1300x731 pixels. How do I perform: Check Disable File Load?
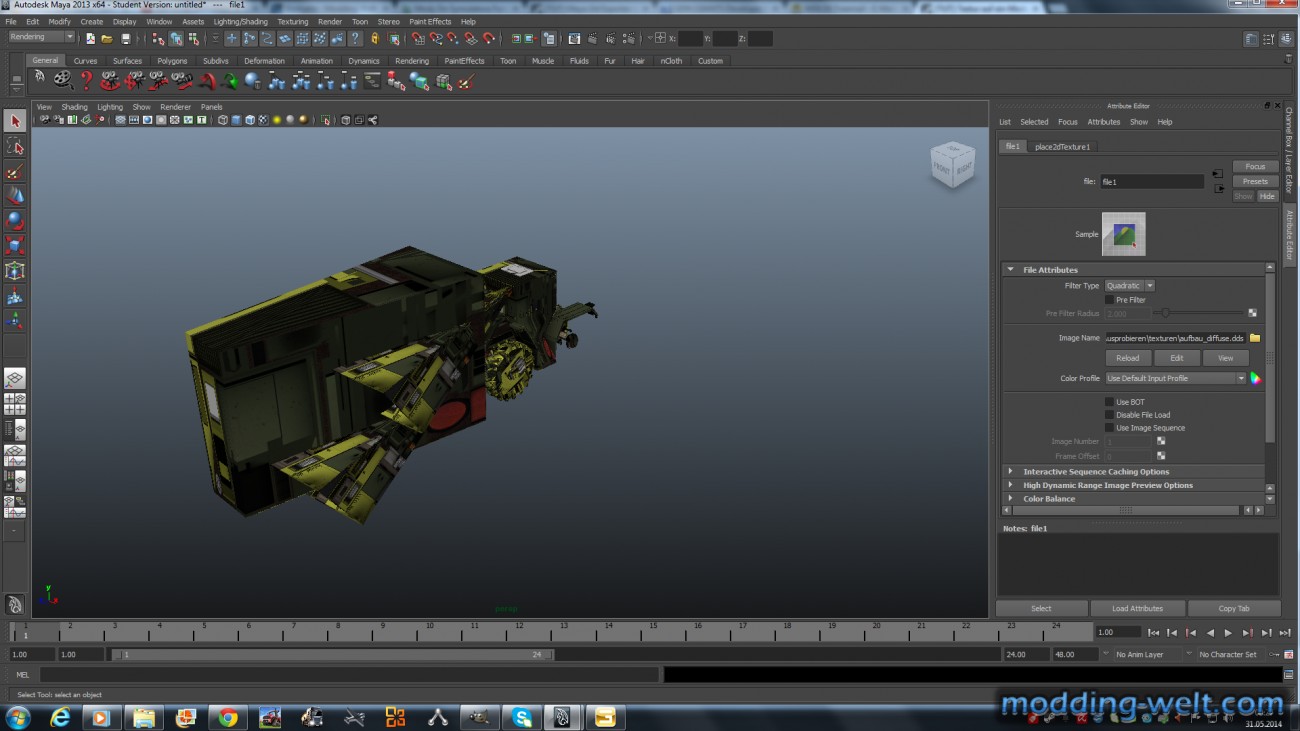coord(1109,415)
